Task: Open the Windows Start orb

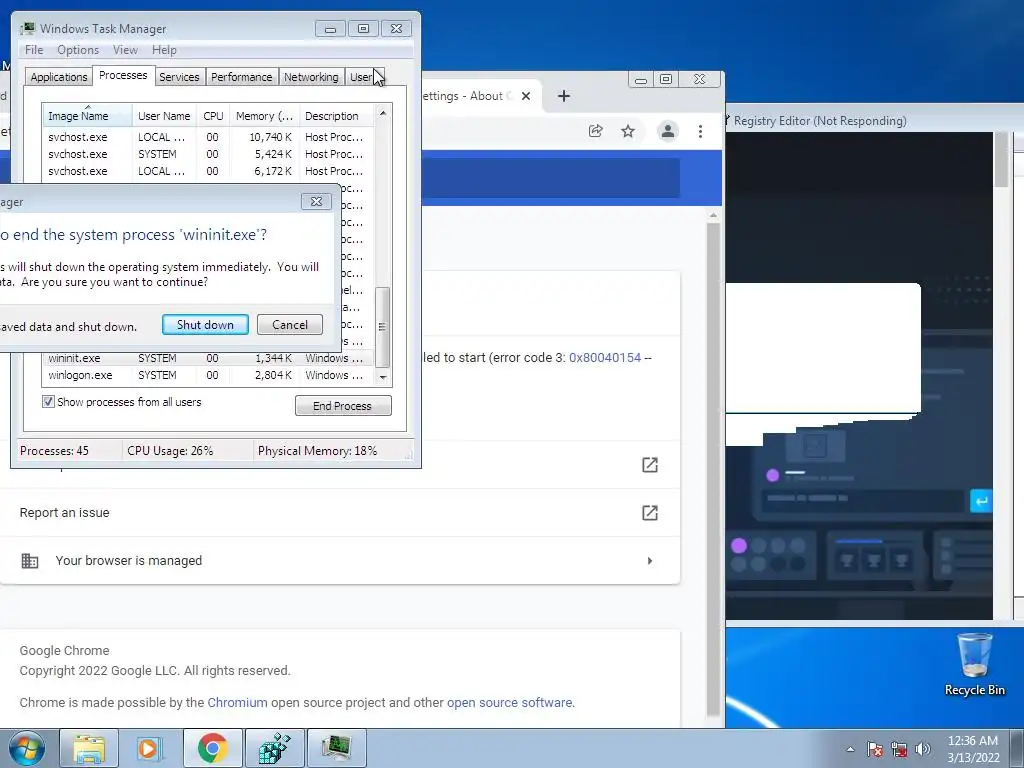Action: tap(26, 748)
